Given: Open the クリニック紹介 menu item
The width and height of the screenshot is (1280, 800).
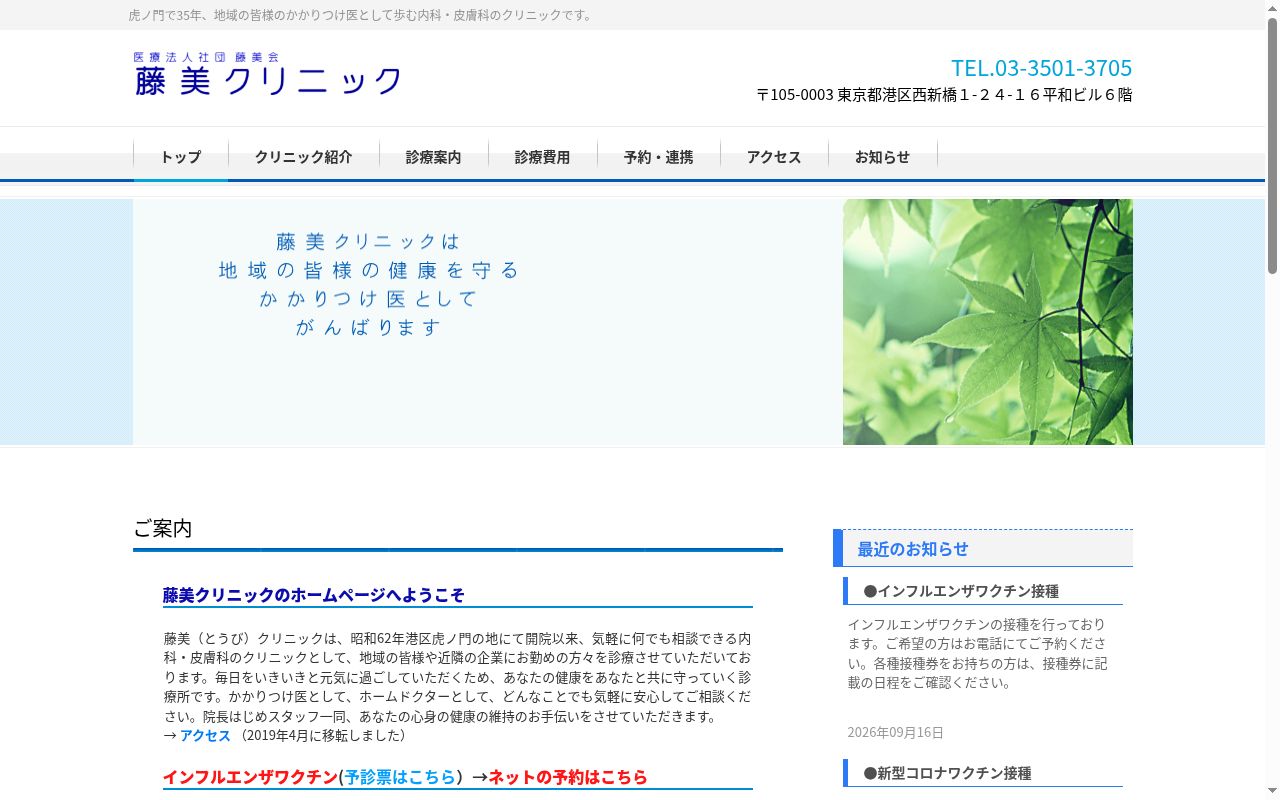Looking at the screenshot, I should pos(304,157).
